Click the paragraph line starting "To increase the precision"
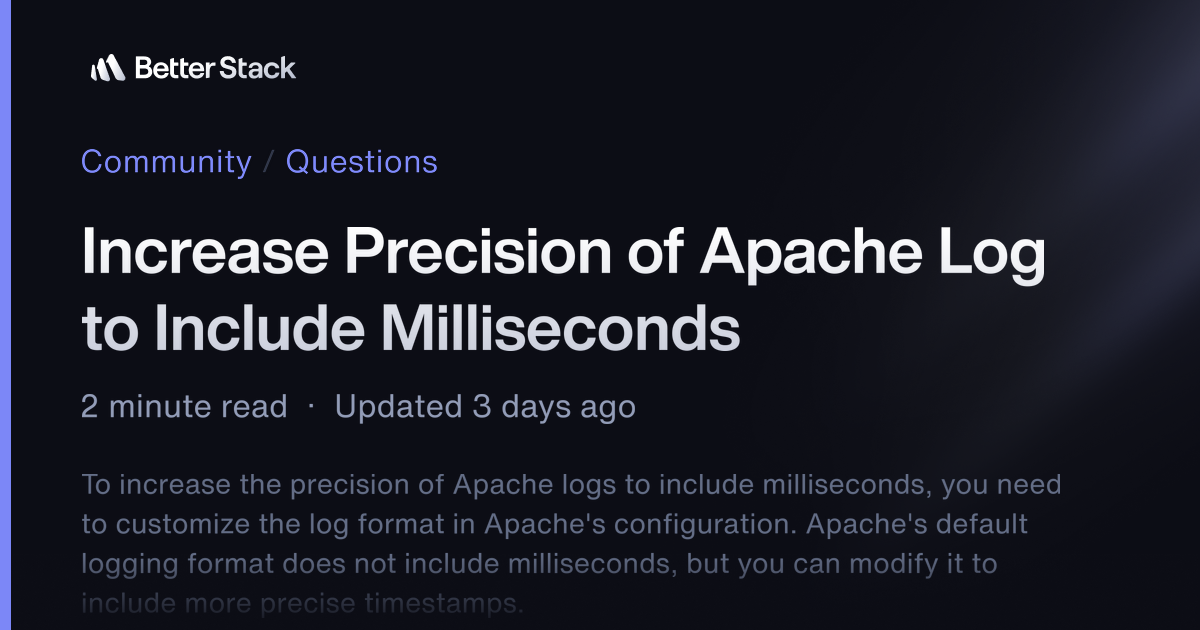Image resolution: width=1200 pixels, height=630 pixels. coord(571,485)
